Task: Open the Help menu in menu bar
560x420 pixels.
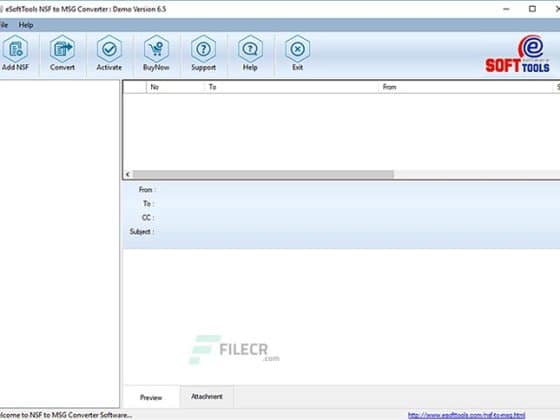Action: tap(26, 25)
